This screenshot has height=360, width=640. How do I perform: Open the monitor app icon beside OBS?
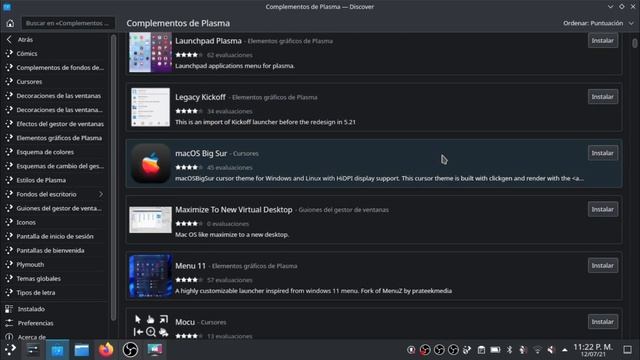coord(155,350)
